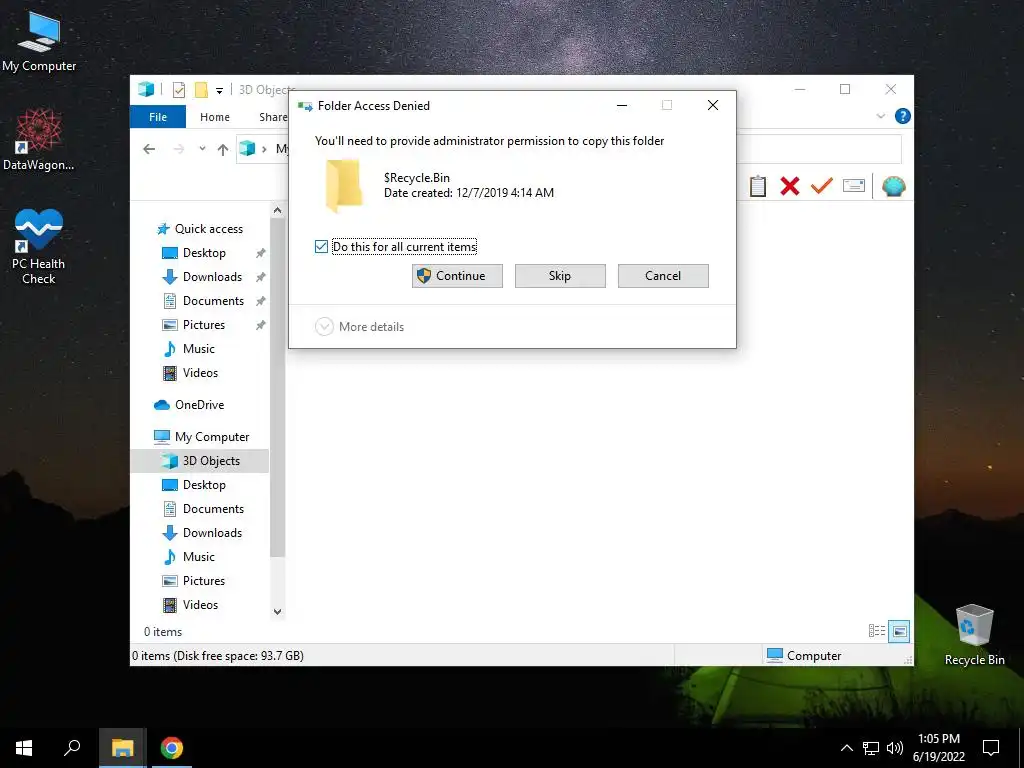Click the paste clipboard toolbar icon
This screenshot has width=1024, height=768.
pyautogui.click(x=758, y=186)
